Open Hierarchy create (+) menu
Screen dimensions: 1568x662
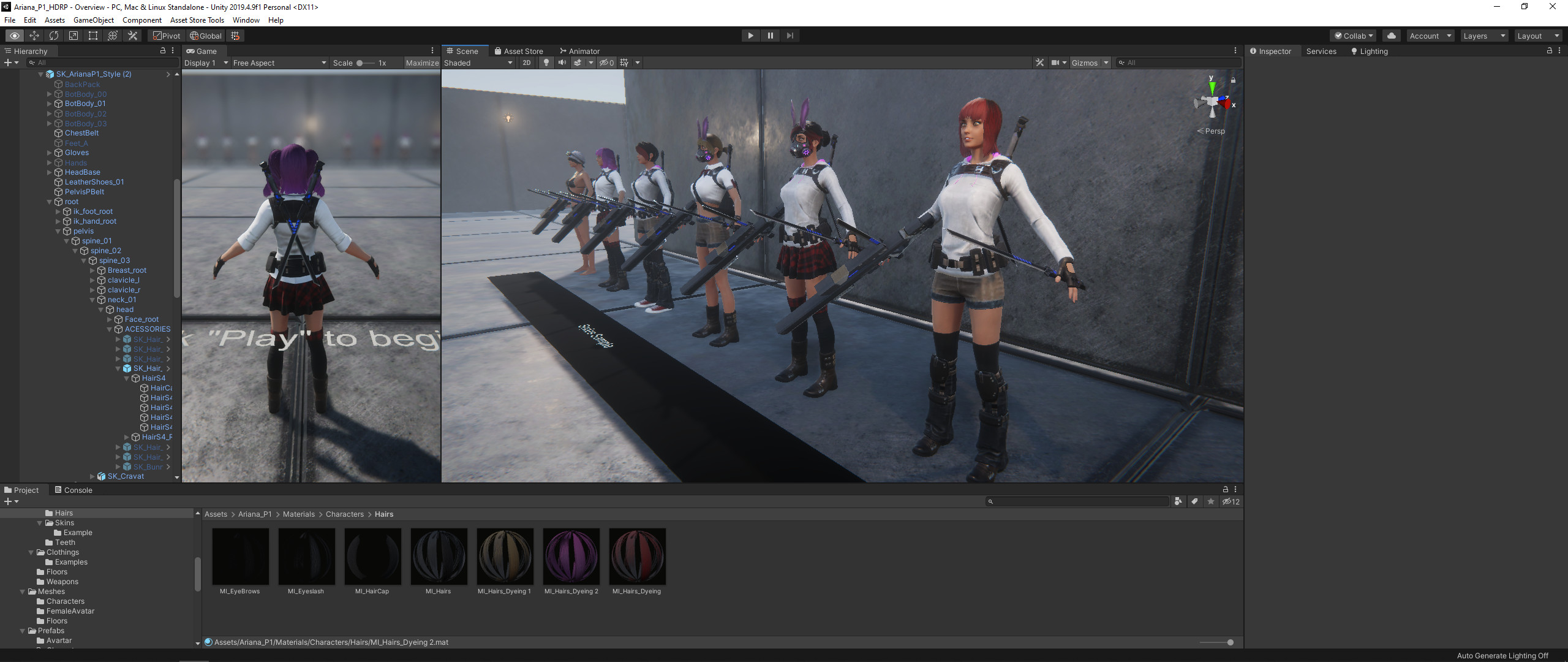[x=11, y=63]
